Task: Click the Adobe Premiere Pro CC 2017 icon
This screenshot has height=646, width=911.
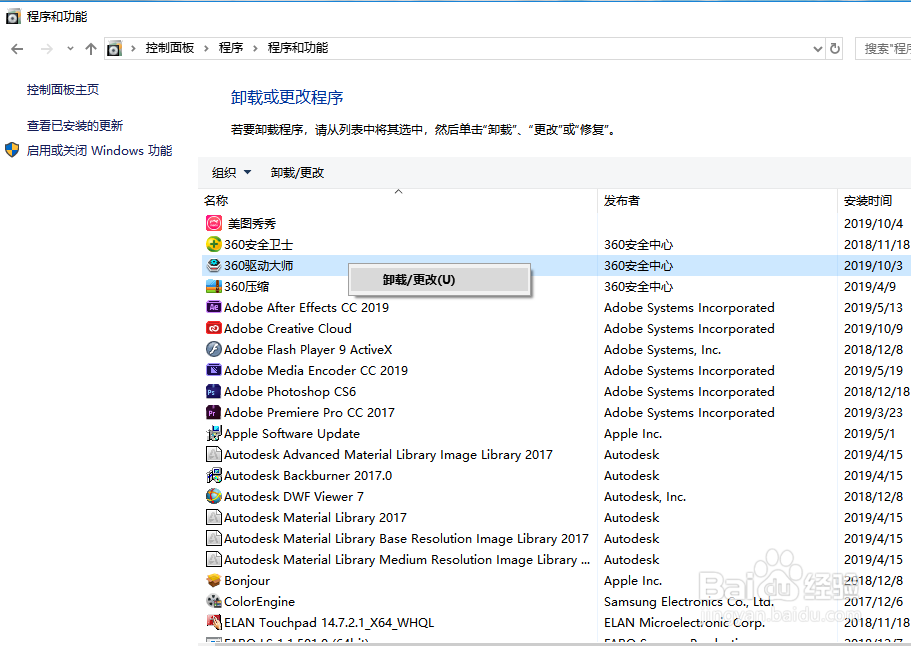Action: (x=214, y=412)
